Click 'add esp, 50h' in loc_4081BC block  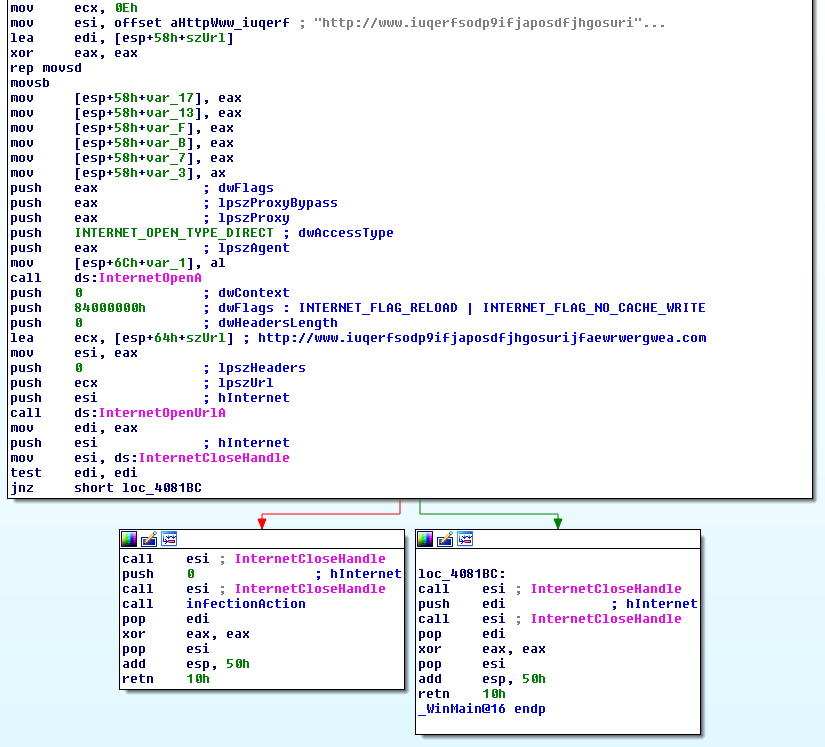[482, 679]
